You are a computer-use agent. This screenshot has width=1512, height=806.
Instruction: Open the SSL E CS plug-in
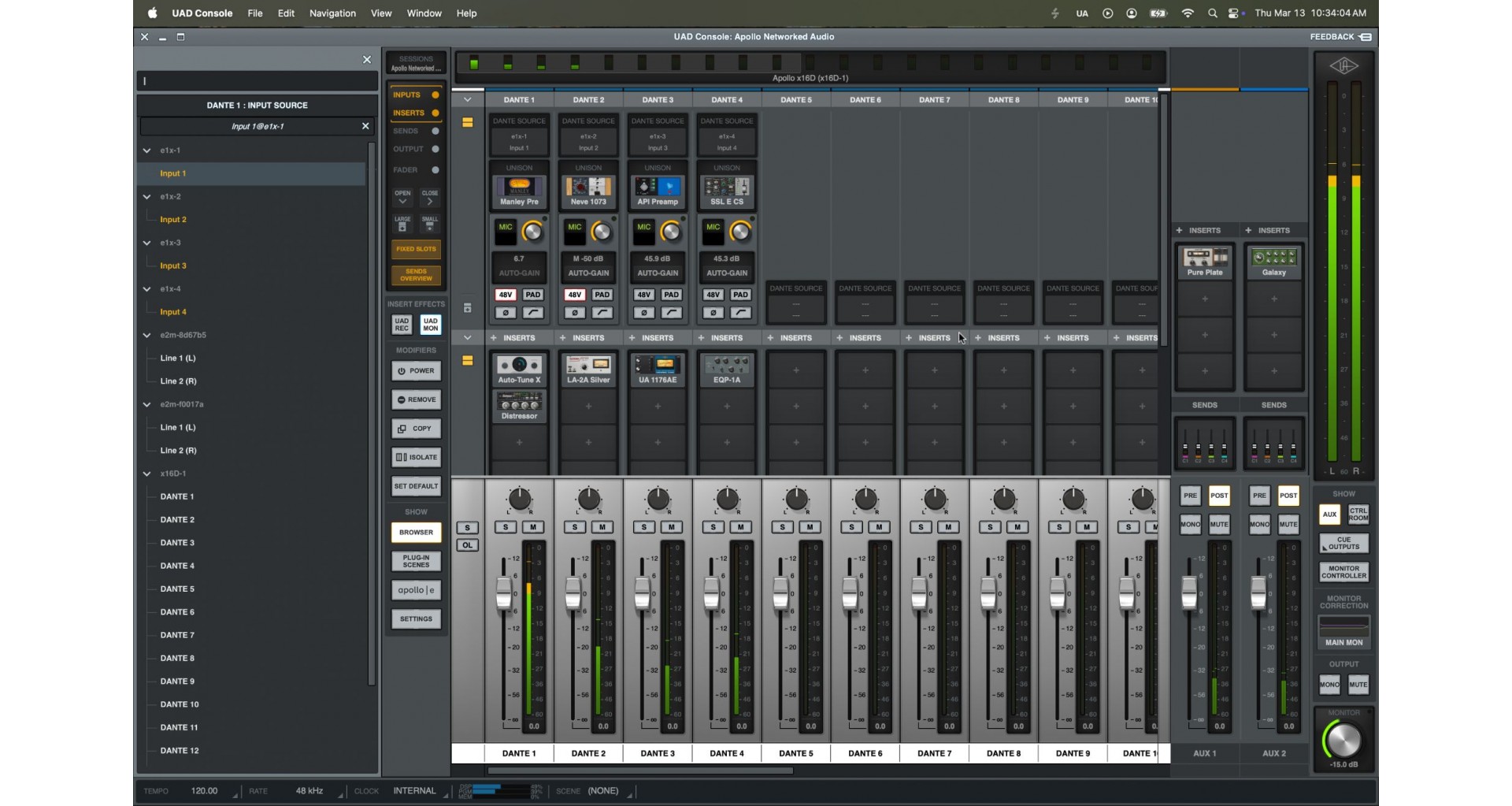(x=727, y=191)
